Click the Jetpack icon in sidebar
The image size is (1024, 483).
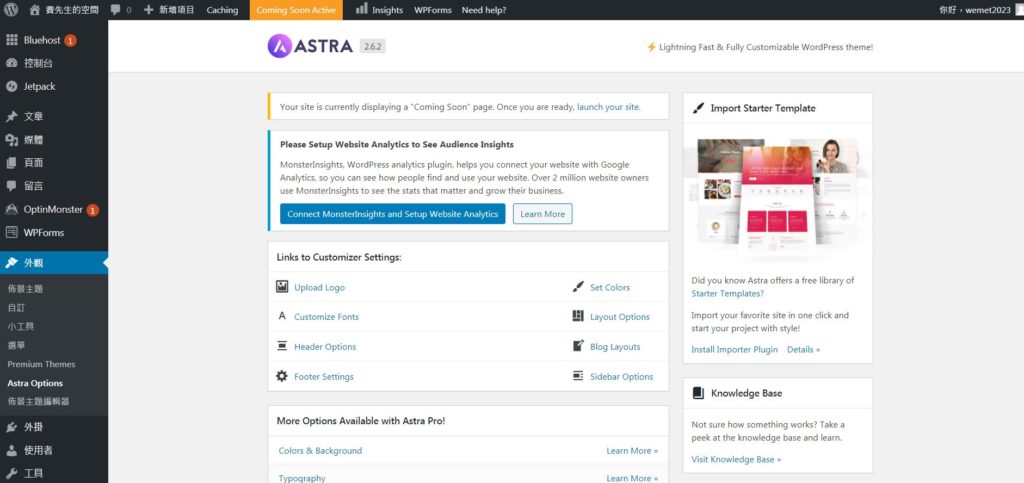pos(12,86)
